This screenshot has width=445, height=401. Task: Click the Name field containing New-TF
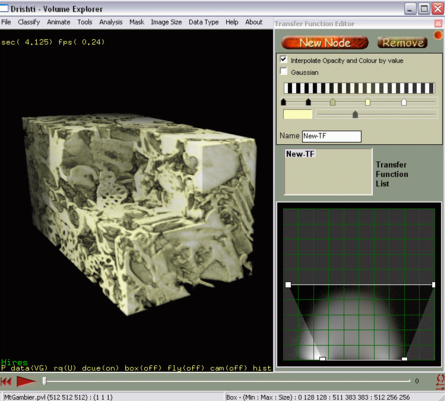click(x=332, y=136)
